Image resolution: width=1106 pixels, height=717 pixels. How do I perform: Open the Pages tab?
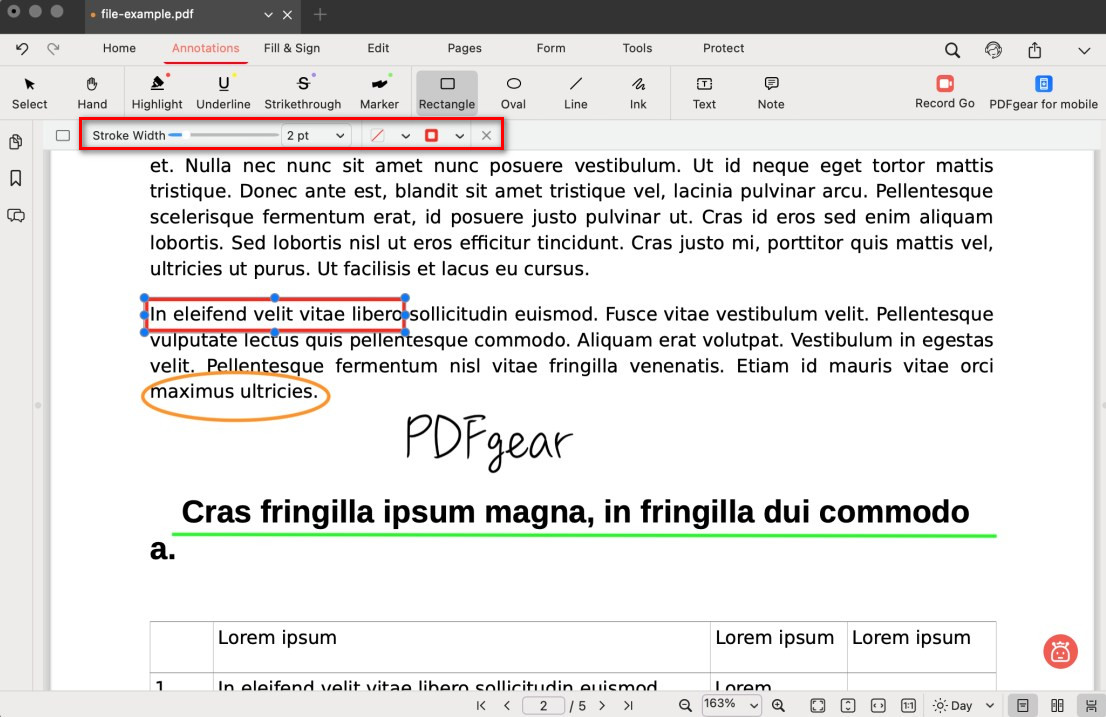pyautogui.click(x=464, y=48)
